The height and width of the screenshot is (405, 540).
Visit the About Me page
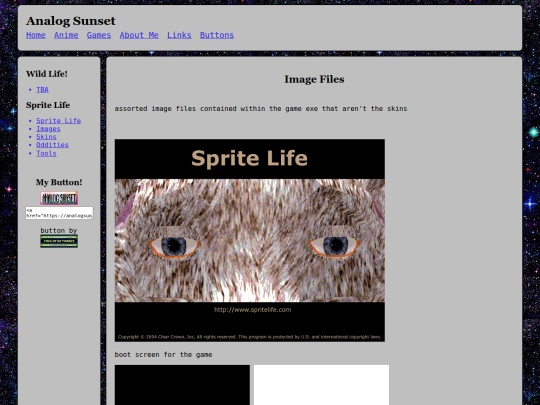[x=139, y=35]
